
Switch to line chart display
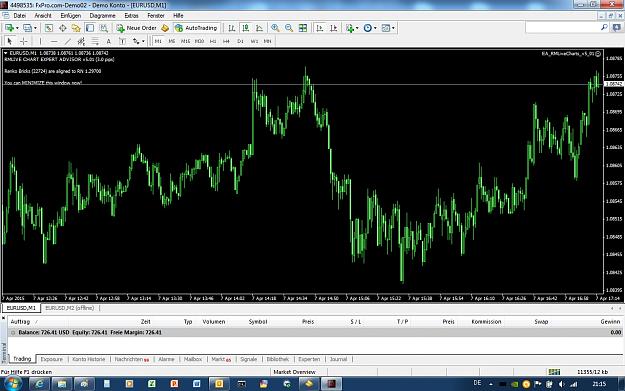[x=259, y=28]
